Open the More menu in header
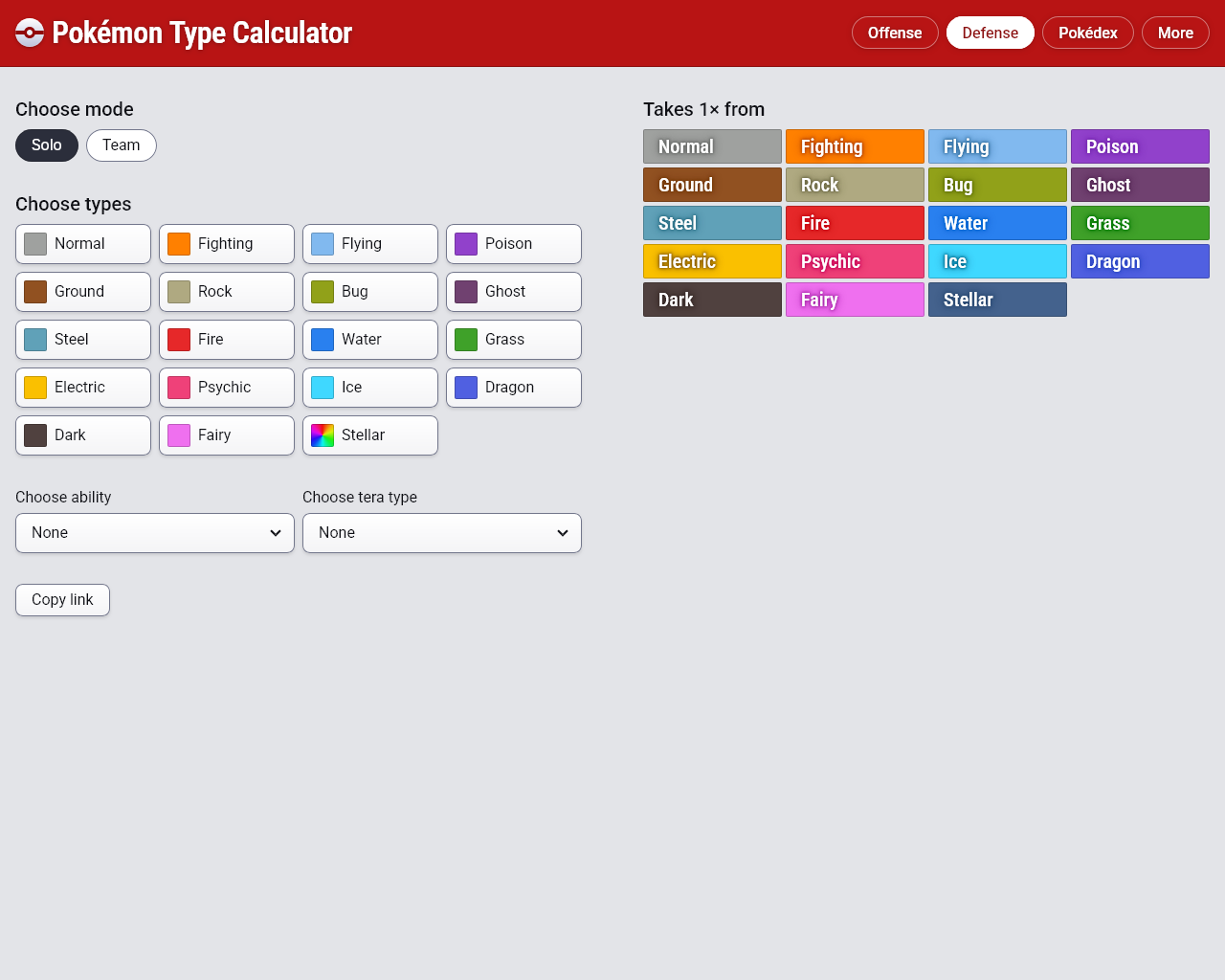The height and width of the screenshot is (980, 1225). (1175, 33)
